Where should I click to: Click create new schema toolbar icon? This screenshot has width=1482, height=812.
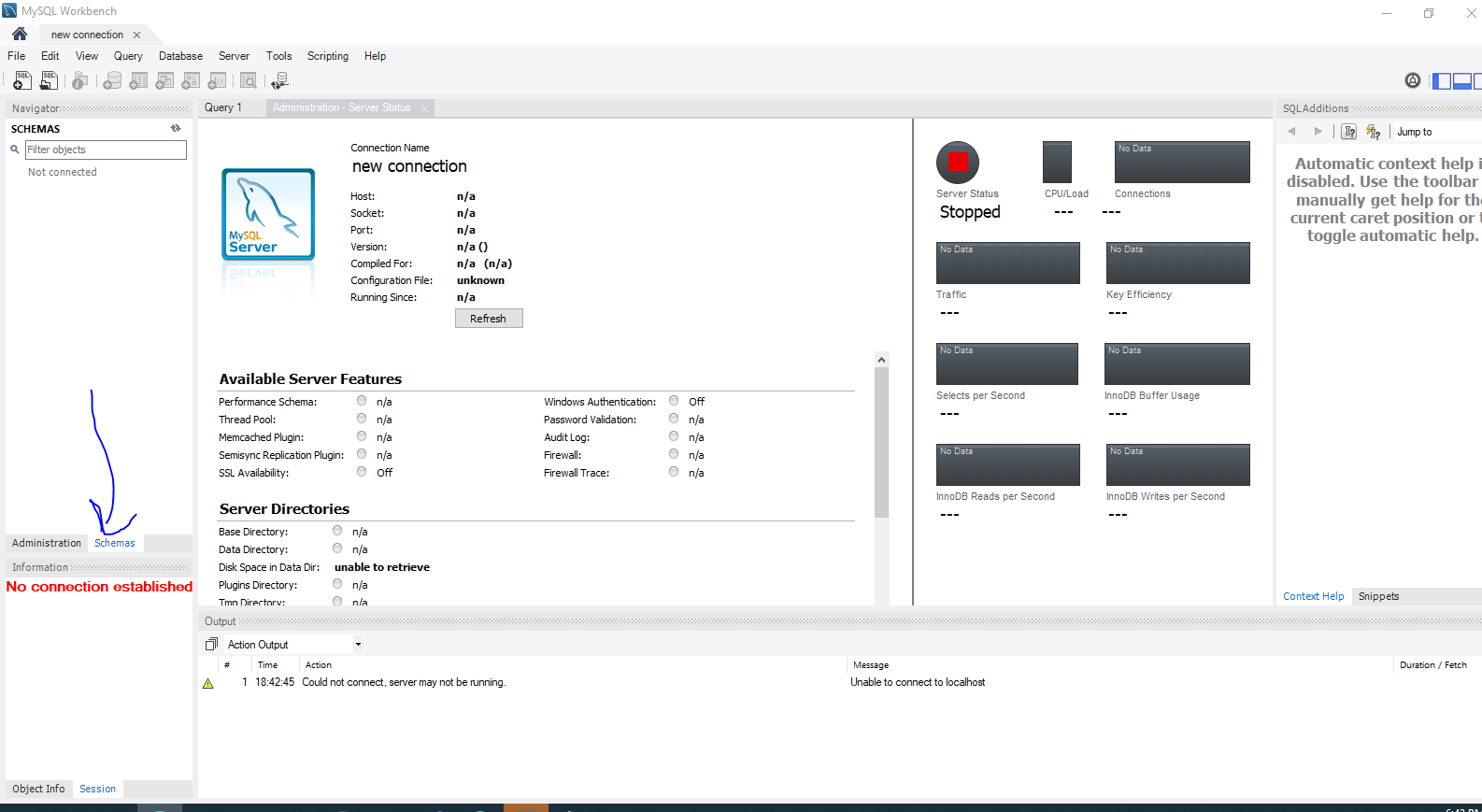point(112,81)
